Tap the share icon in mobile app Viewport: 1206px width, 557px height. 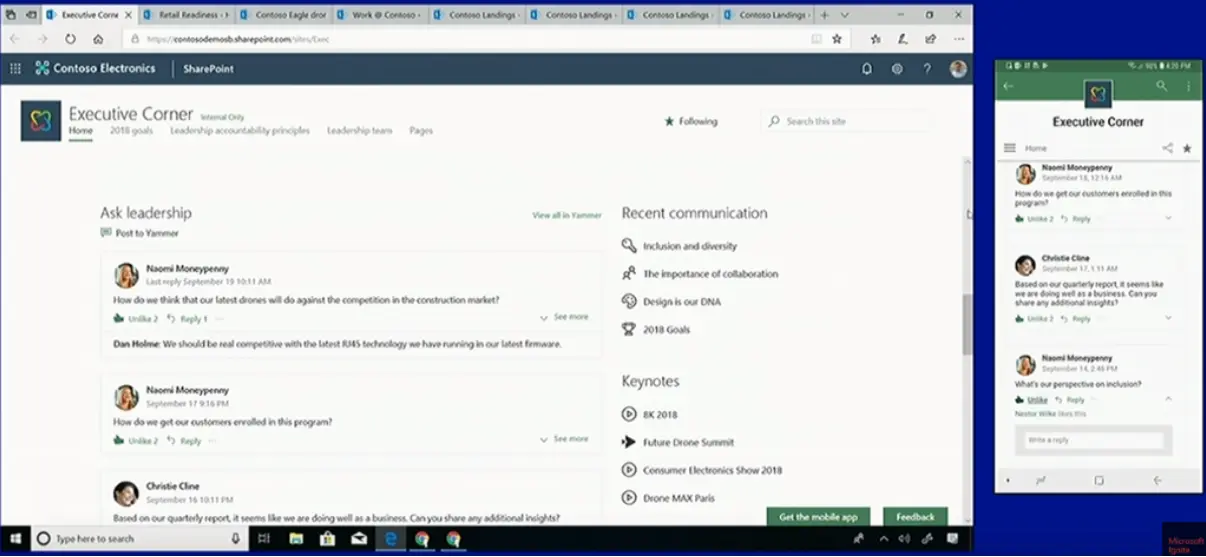click(1167, 148)
